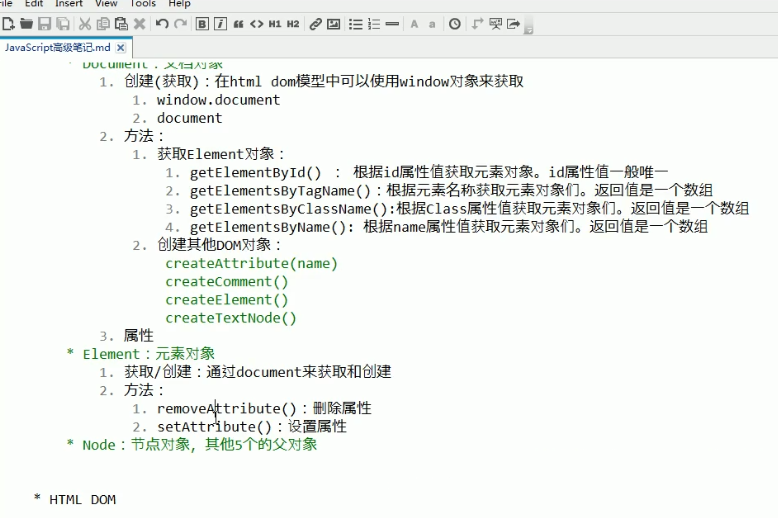Image resolution: width=778 pixels, height=518 pixels.
Task: Create a new document
Action: (x=8, y=23)
